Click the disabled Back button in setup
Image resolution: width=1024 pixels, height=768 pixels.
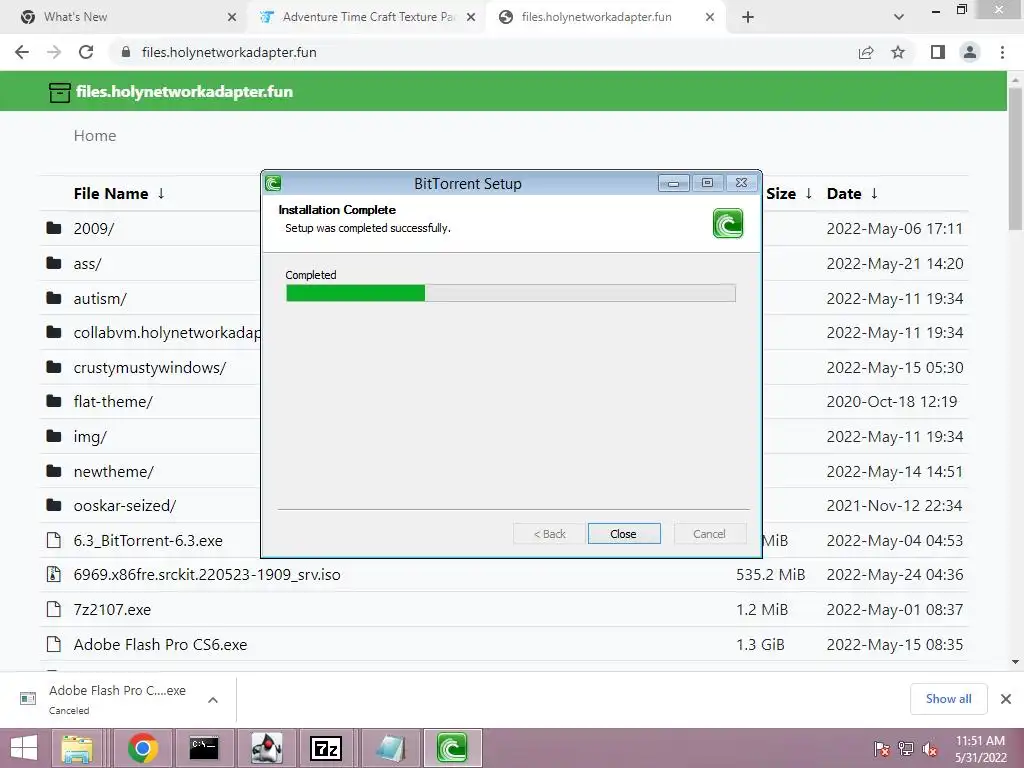tap(550, 534)
